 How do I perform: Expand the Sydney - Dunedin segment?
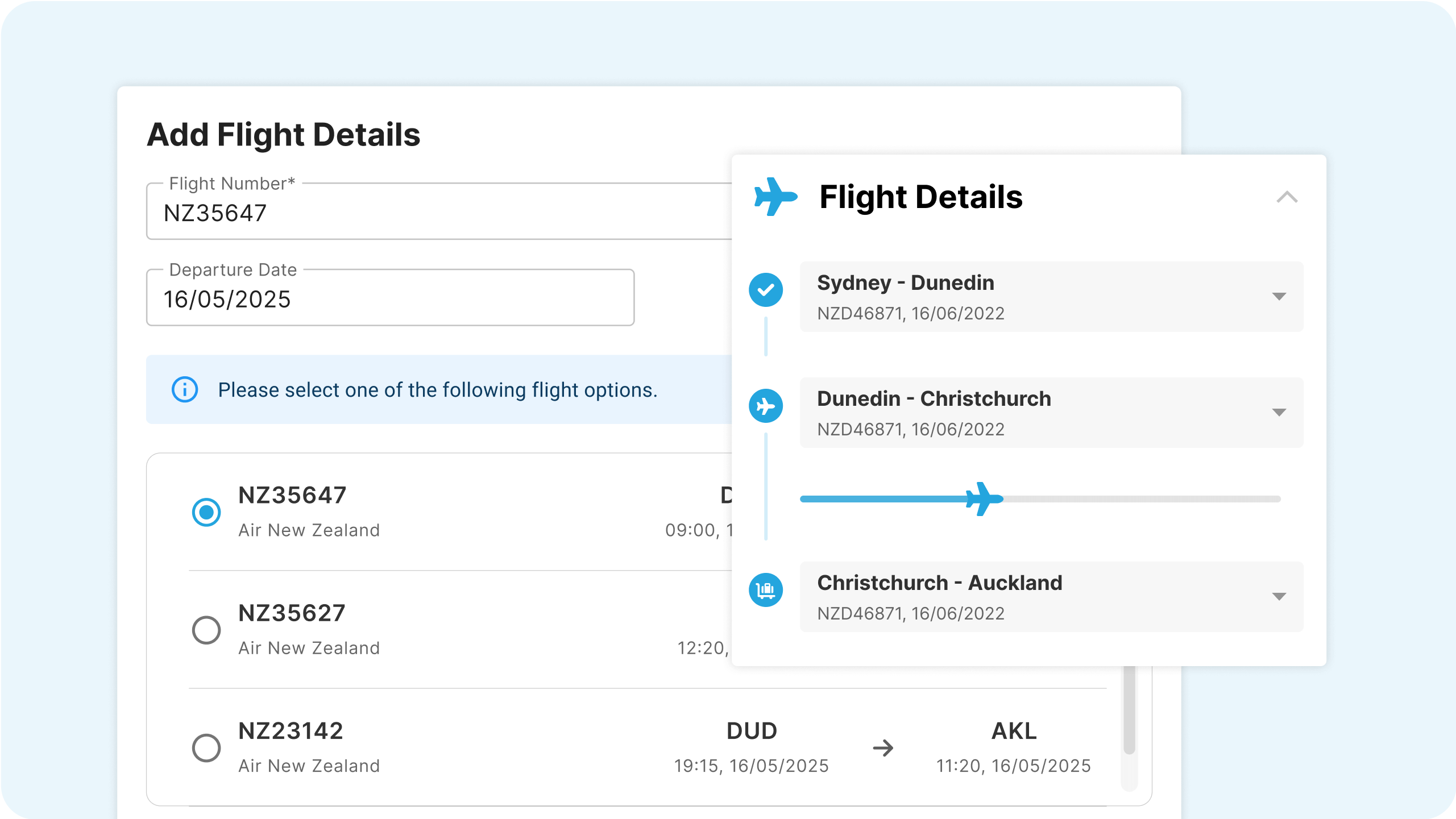(x=1279, y=297)
